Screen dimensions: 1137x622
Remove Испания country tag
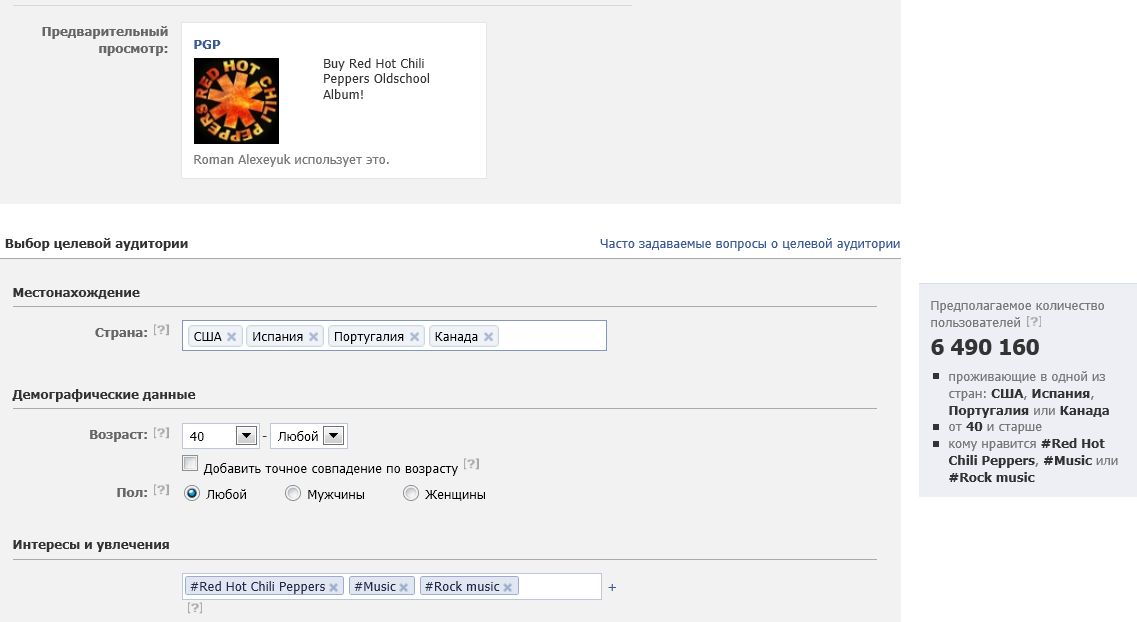[313, 336]
